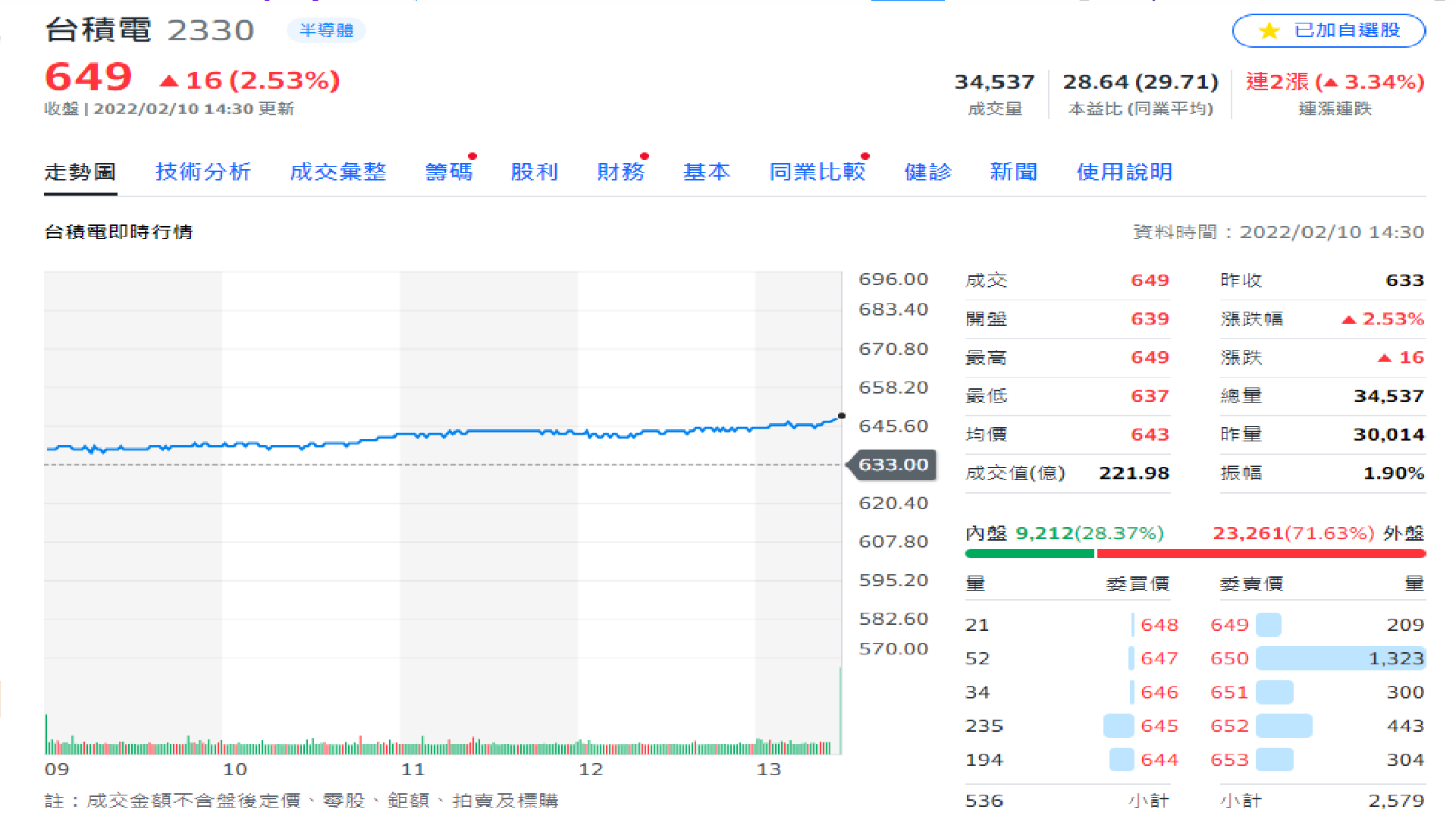Image resolution: width=1456 pixels, height=819 pixels.
Task: Open the 使用說明 link
Action: 1125,172
